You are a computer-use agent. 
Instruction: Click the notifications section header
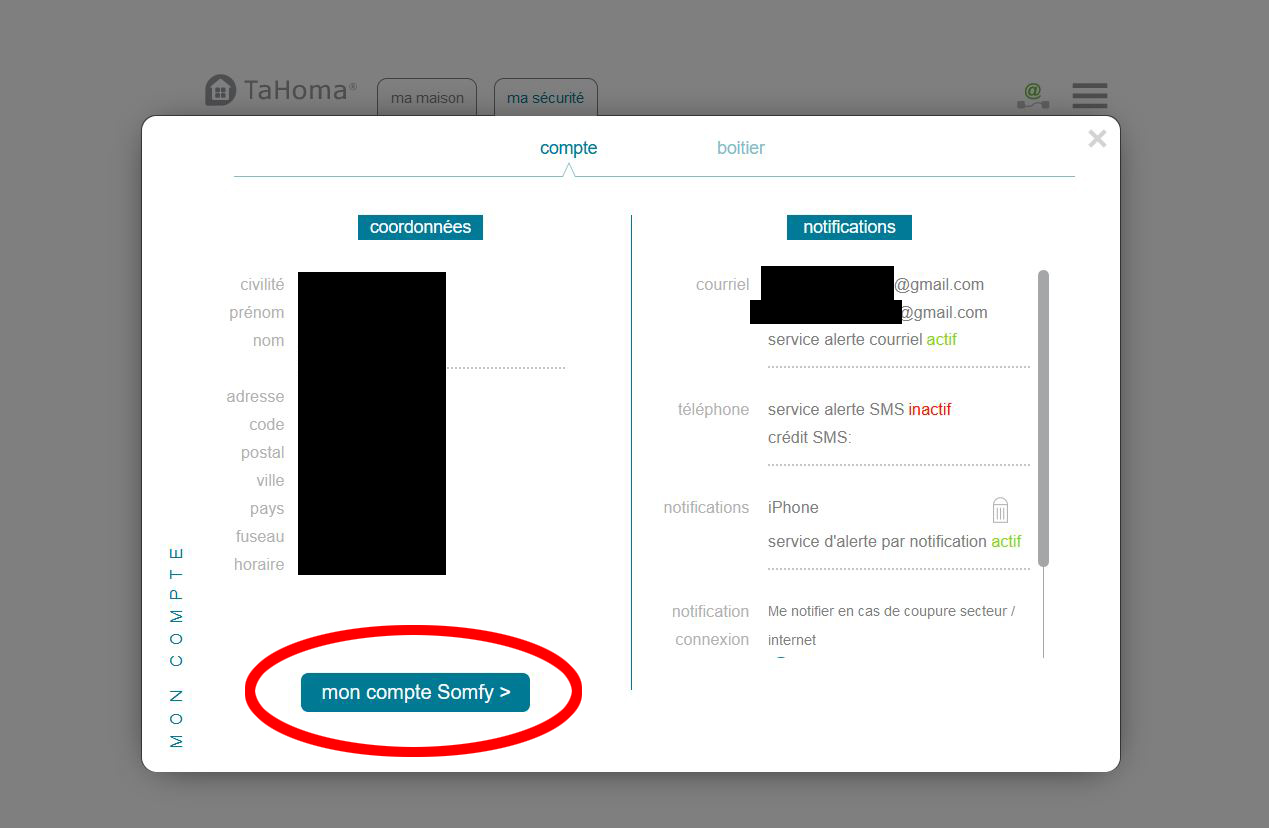[x=849, y=227]
